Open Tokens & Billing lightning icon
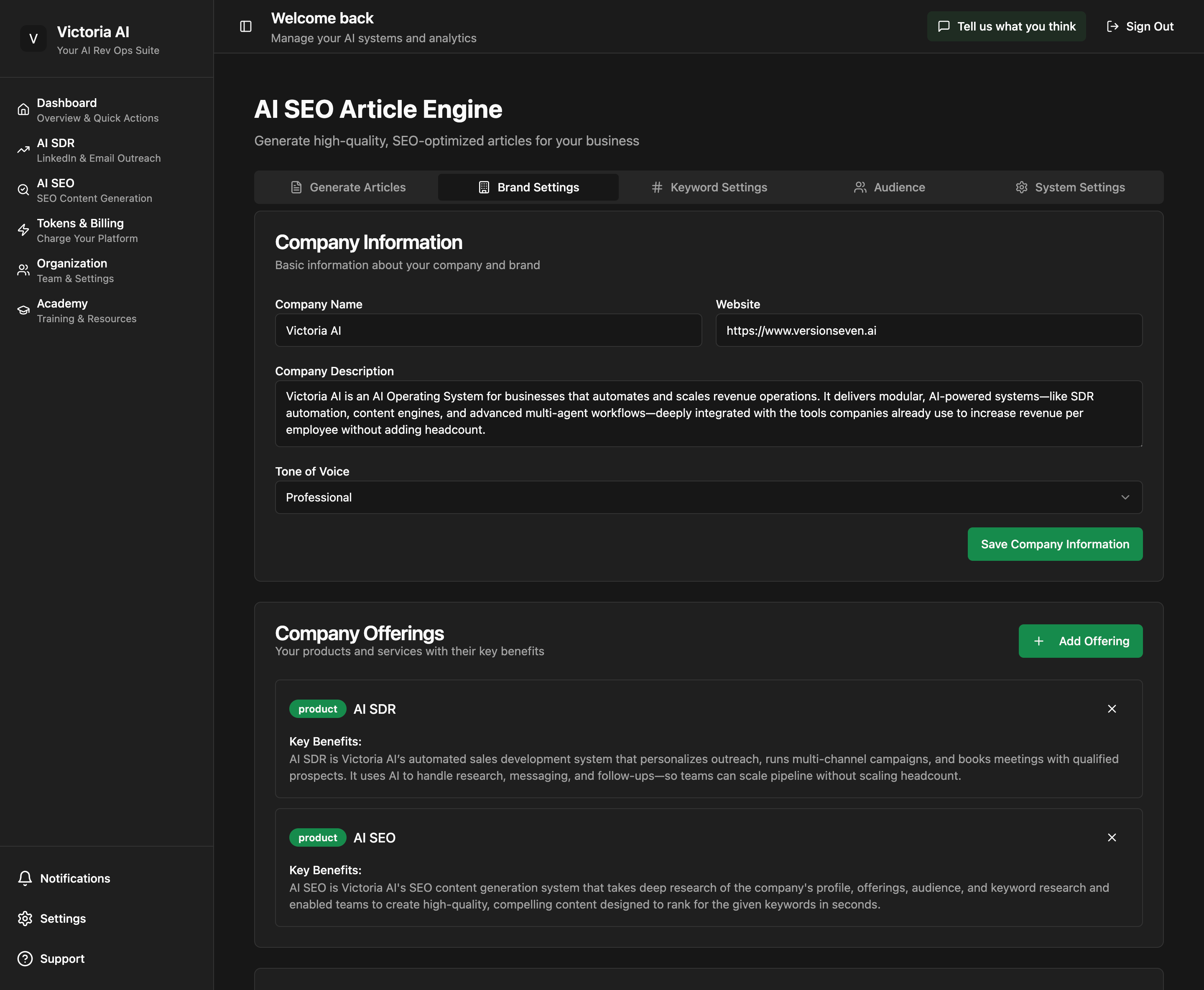The height and width of the screenshot is (990, 1204). click(23, 230)
